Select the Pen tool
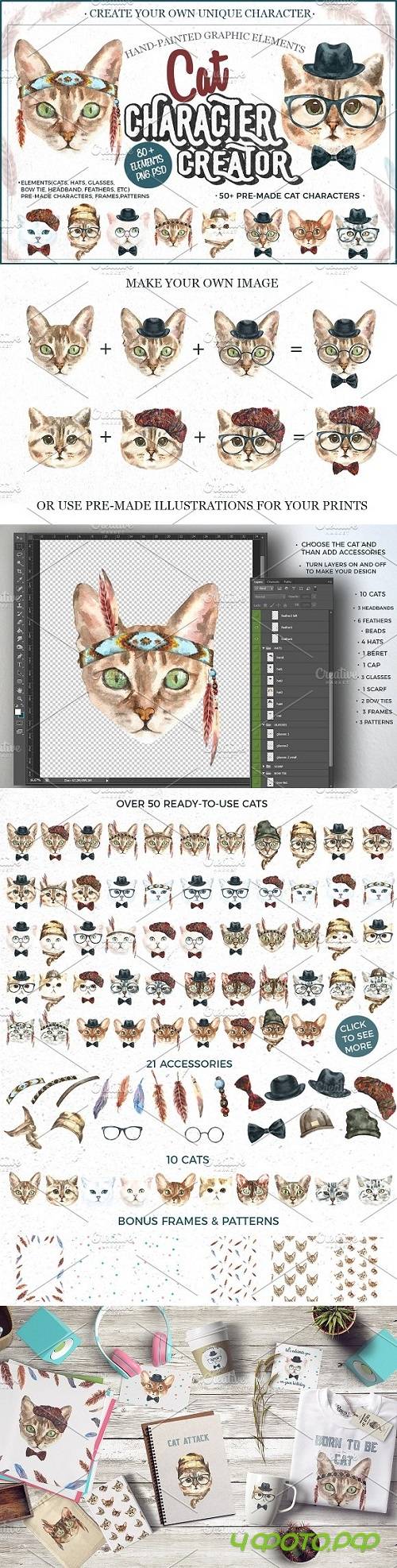Screen dimensions: 397x1568 pyautogui.click(x=19, y=656)
